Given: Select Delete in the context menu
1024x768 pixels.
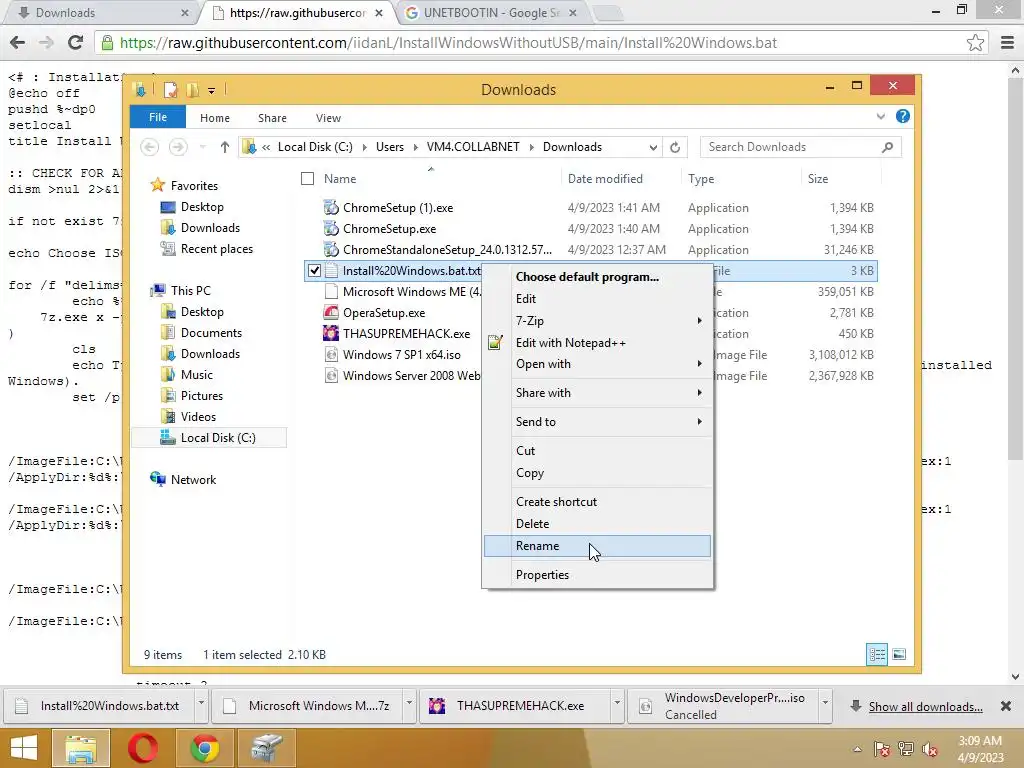Looking at the screenshot, I should pos(597,524).
